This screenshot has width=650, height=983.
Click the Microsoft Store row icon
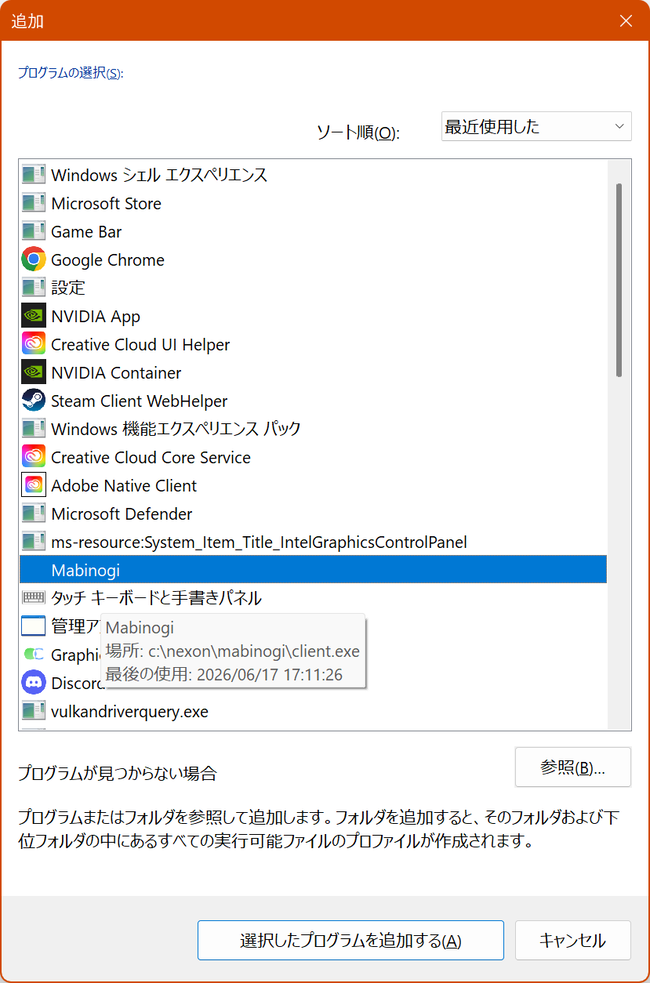tap(33, 202)
